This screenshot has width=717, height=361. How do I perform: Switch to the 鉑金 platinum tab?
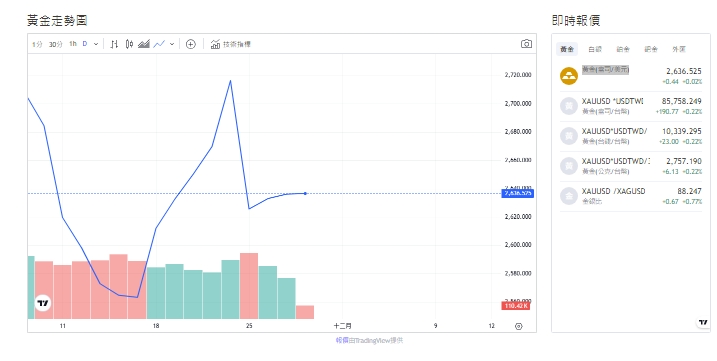click(x=623, y=49)
